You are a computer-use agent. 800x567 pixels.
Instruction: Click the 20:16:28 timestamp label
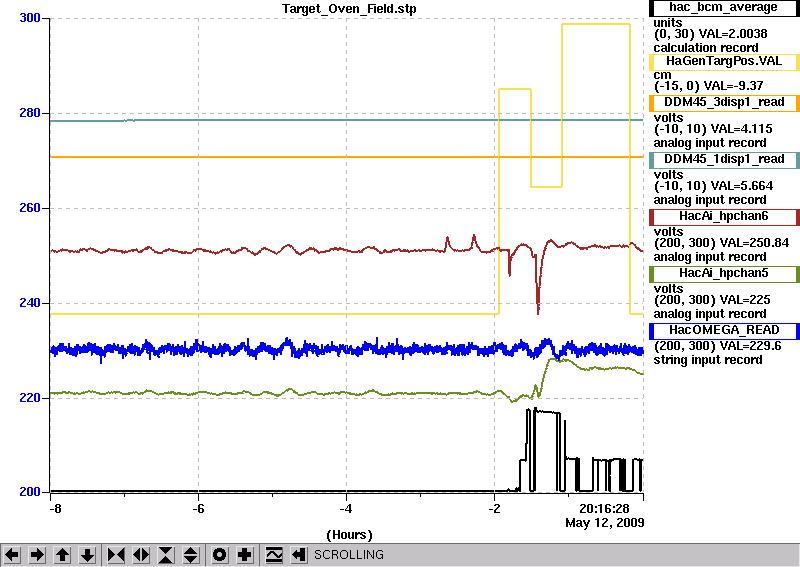pyautogui.click(x=604, y=509)
